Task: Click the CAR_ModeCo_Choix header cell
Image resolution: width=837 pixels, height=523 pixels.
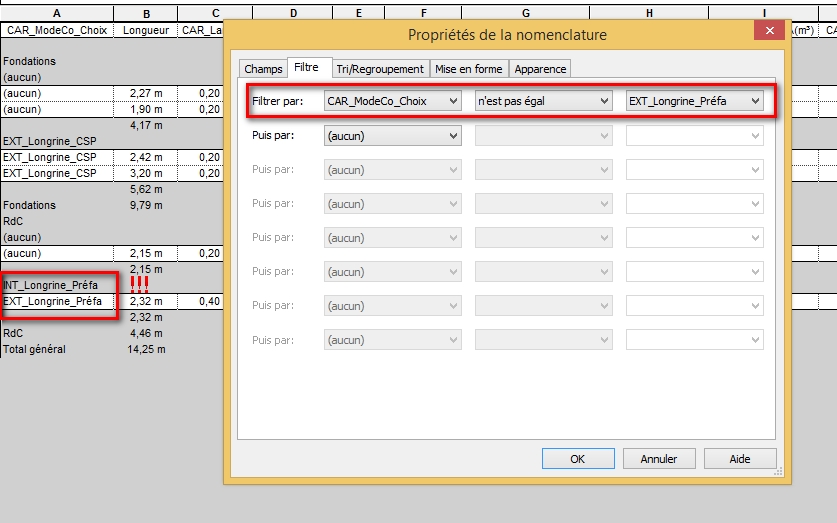Action: [56, 30]
